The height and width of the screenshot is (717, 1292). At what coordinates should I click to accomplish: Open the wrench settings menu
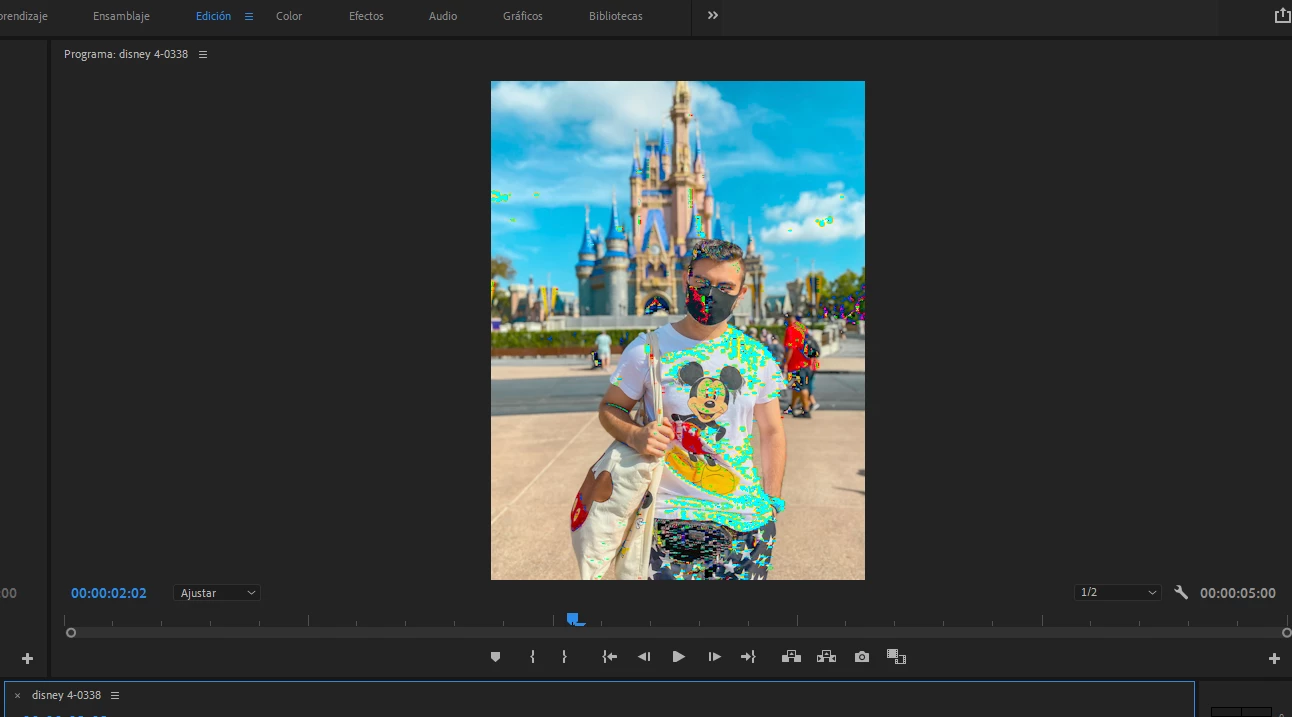tap(1181, 593)
